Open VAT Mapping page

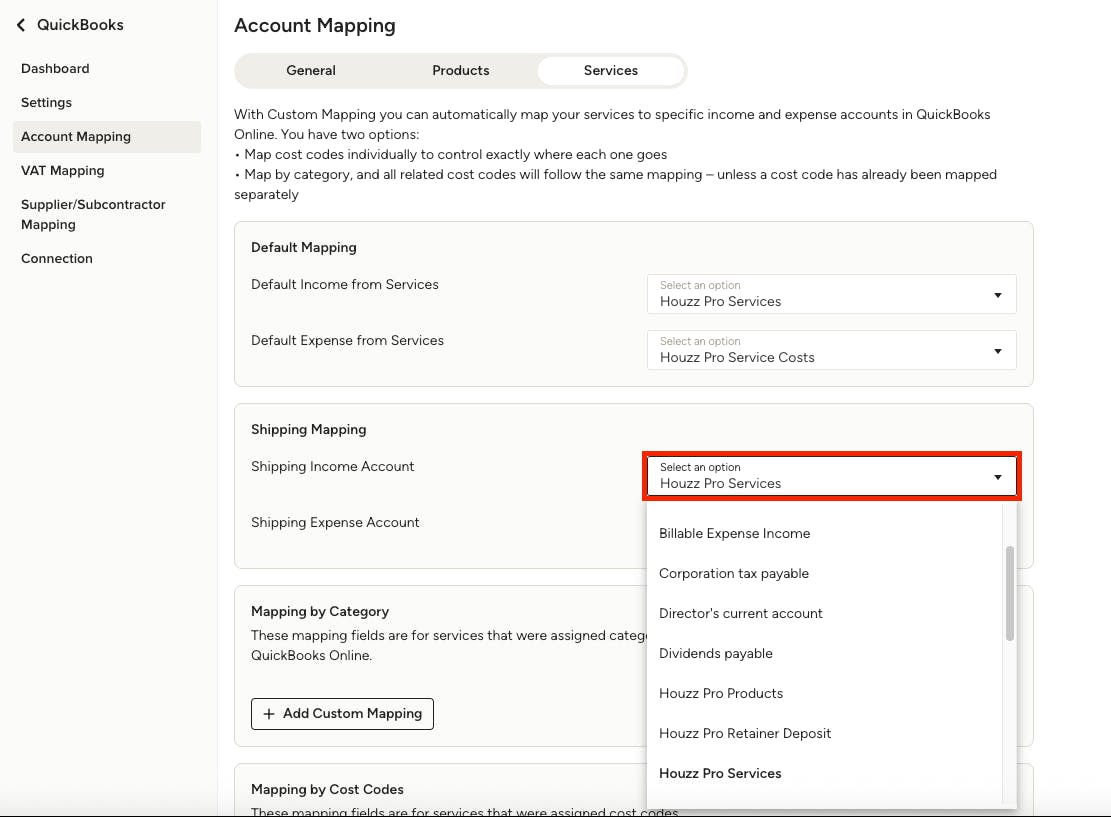click(62, 171)
